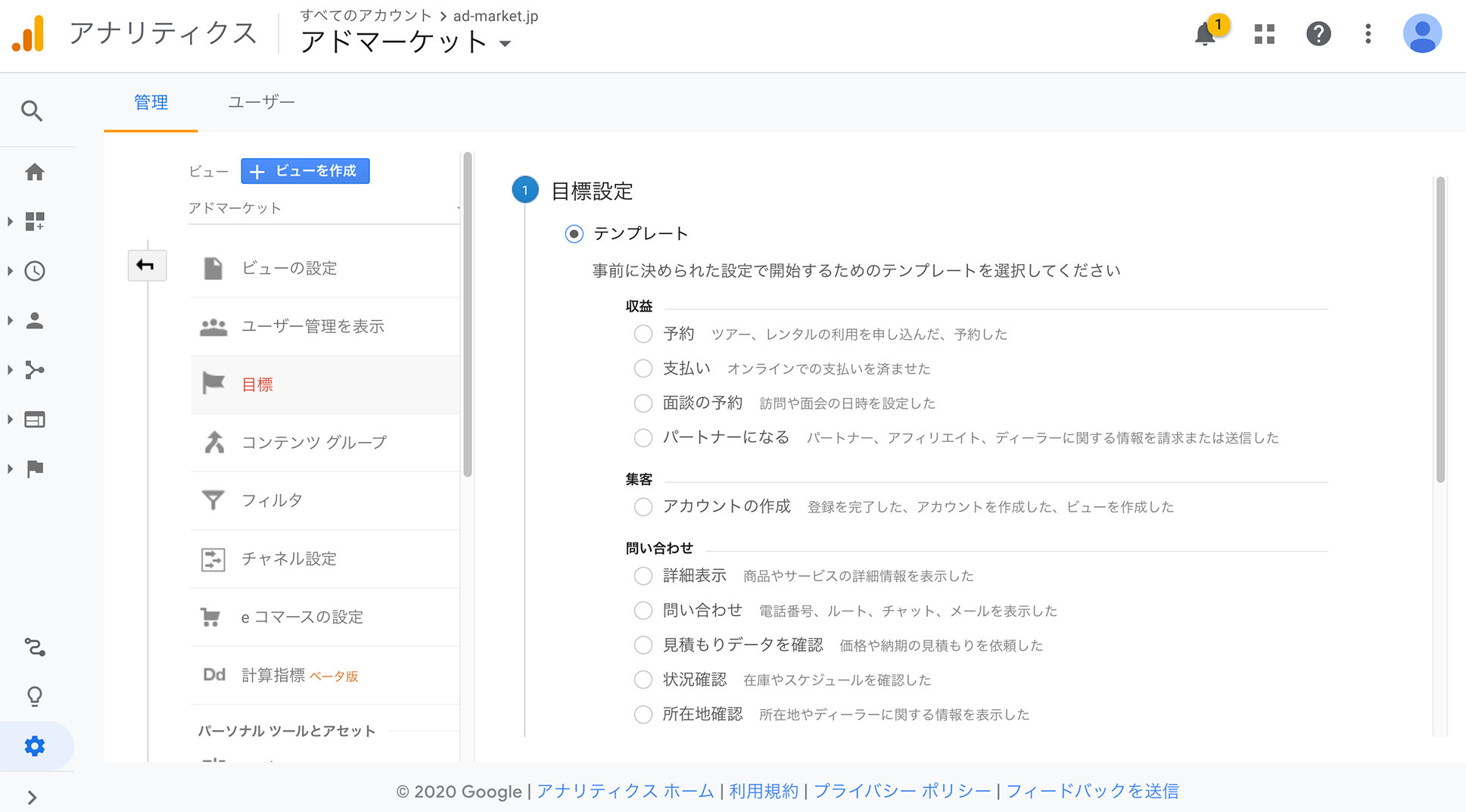
Task: Select the 支払い radio option
Action: click(643, 369)
